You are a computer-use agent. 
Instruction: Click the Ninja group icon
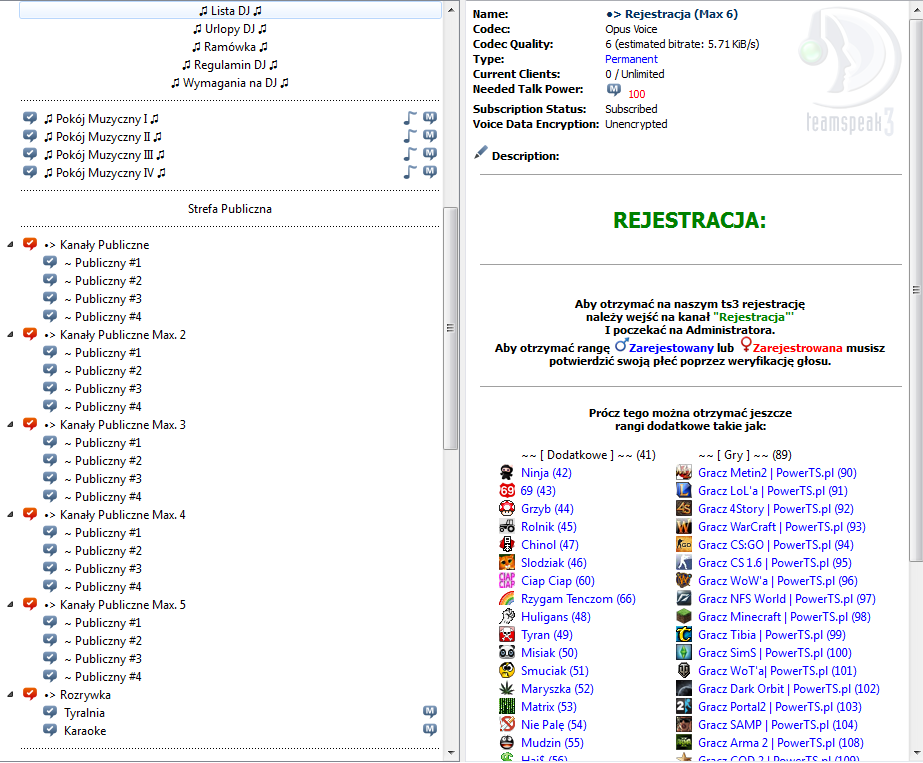(x=507, y=472)
